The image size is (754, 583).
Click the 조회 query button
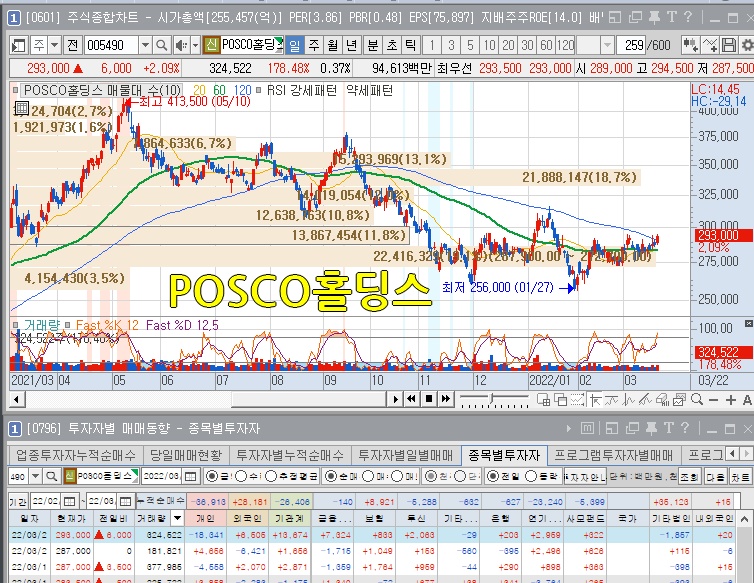(689, 477)
